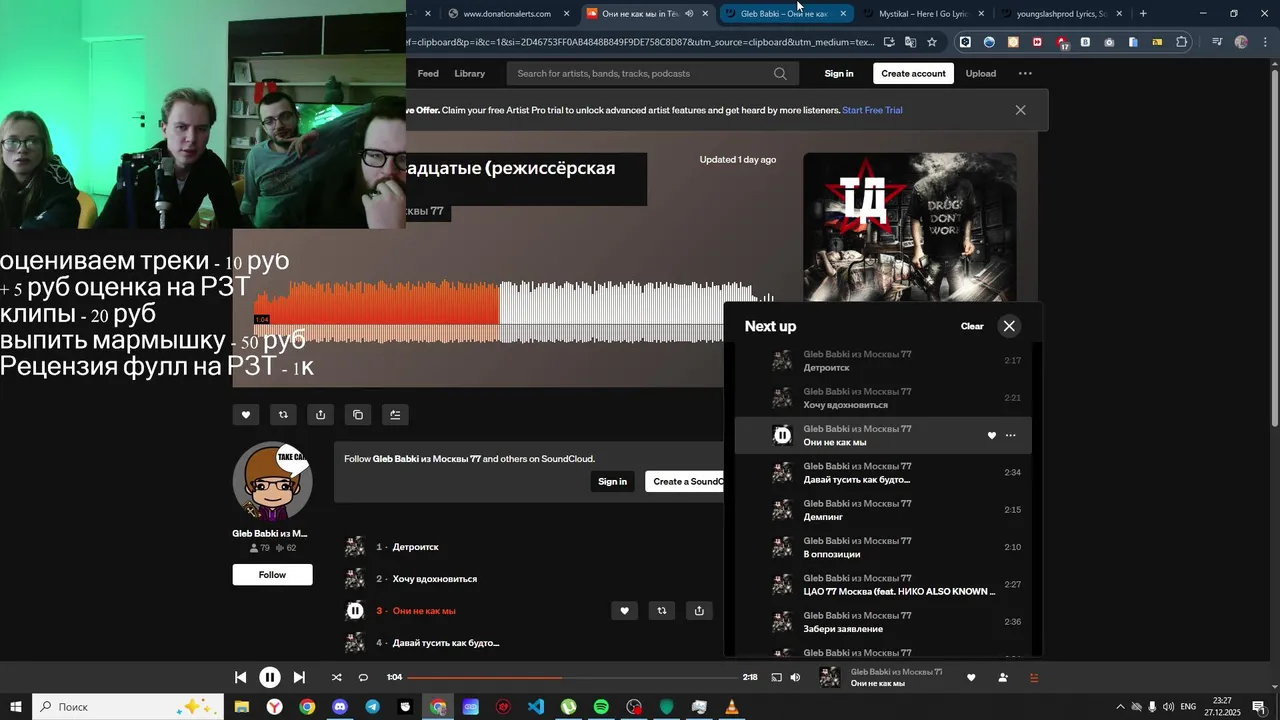Close the Next up panel

[x=1009, y=326]
